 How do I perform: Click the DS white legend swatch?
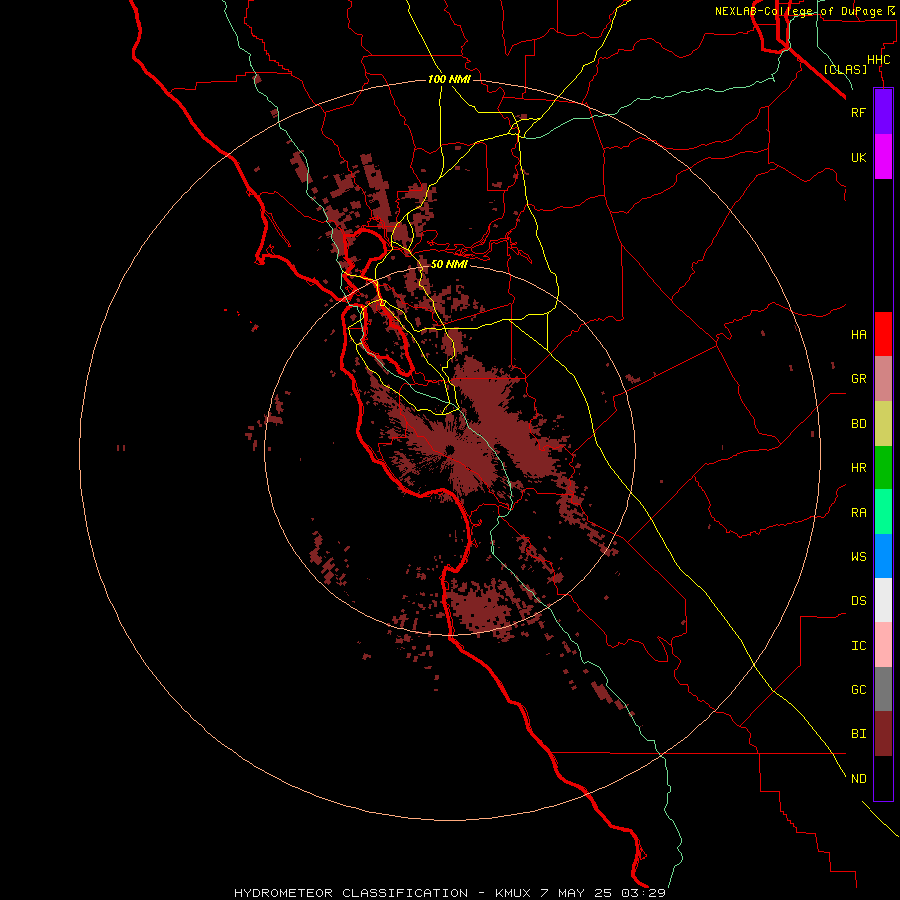883,600
